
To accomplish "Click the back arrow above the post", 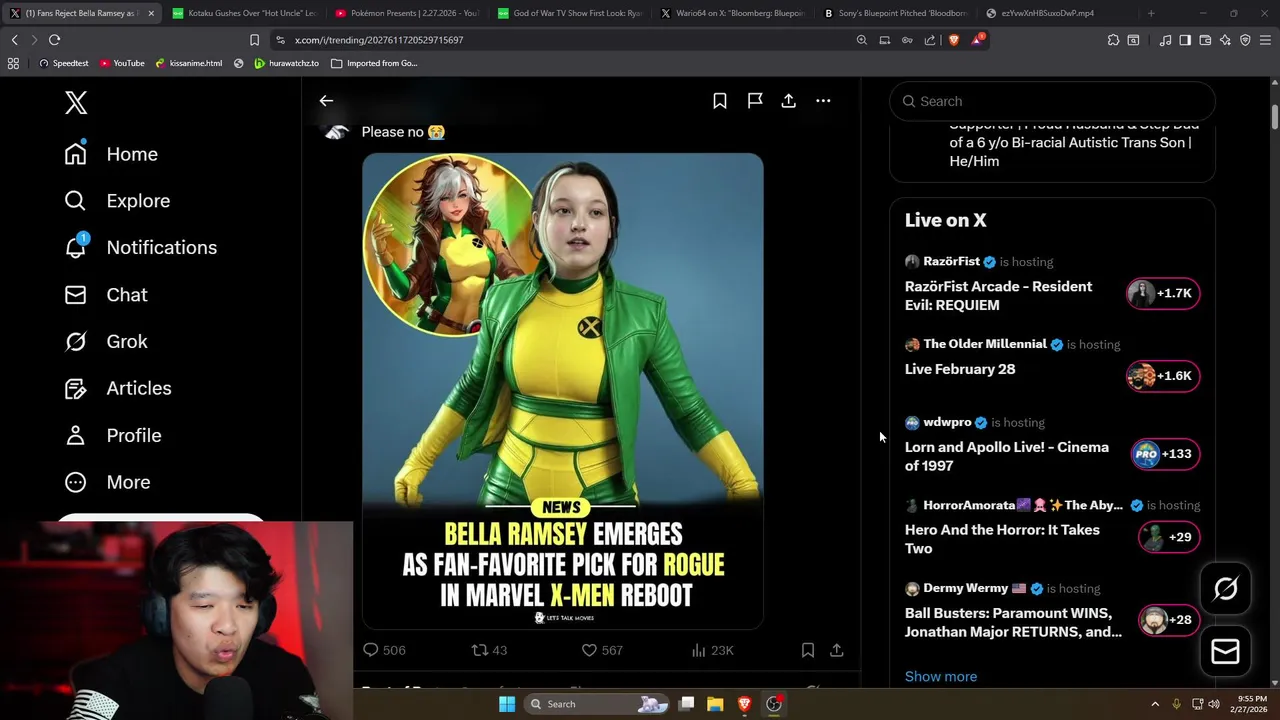I will point(326,101).
